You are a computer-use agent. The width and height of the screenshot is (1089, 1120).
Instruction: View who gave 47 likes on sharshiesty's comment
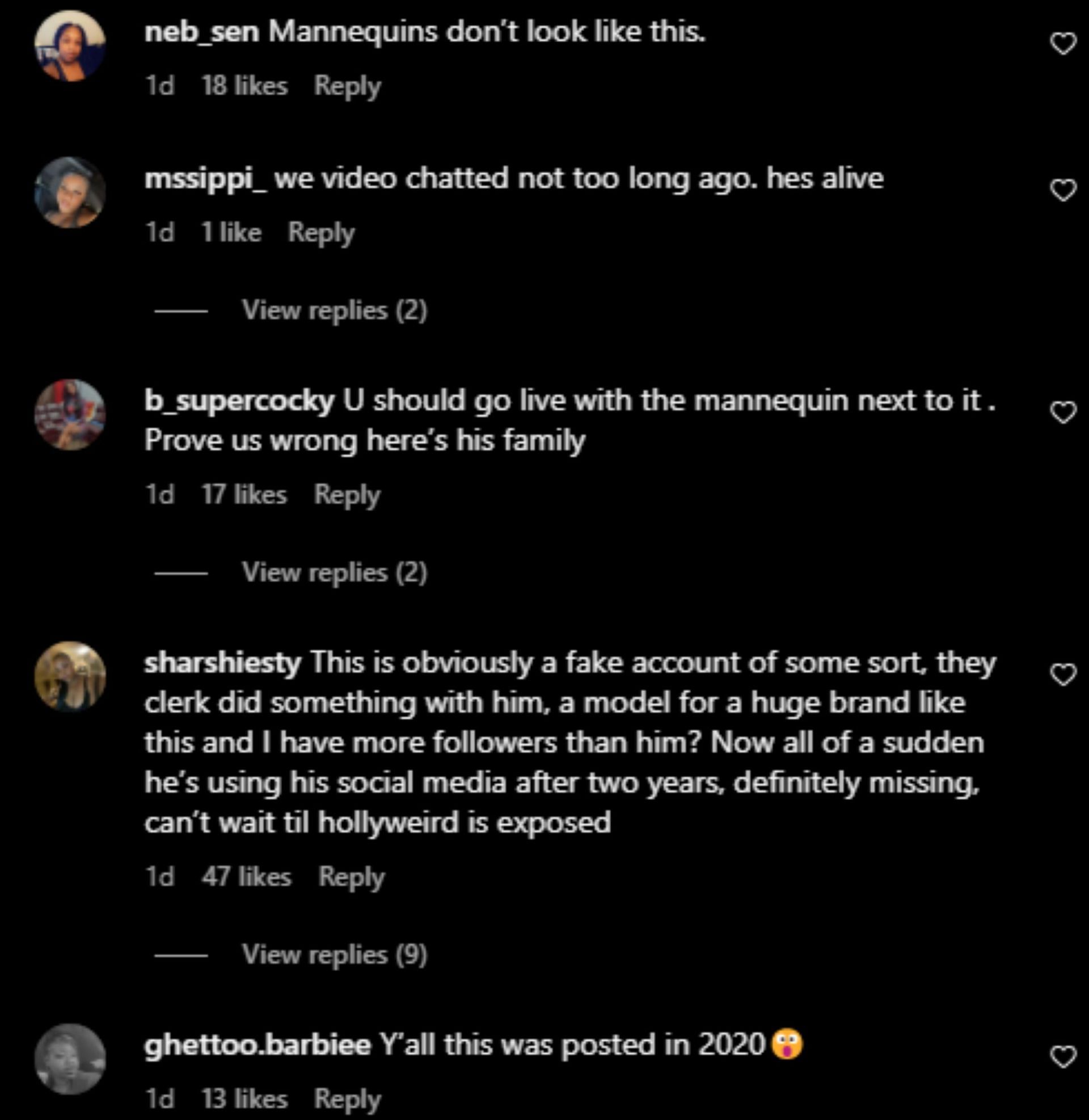pos(247,877)
